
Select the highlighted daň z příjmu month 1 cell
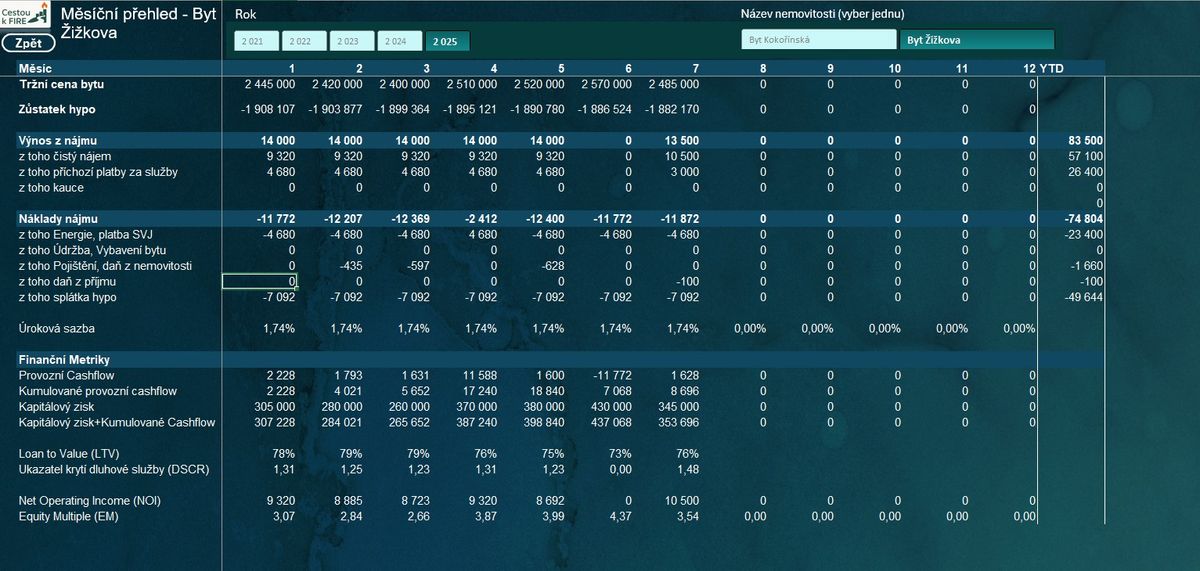pos(259,282)
